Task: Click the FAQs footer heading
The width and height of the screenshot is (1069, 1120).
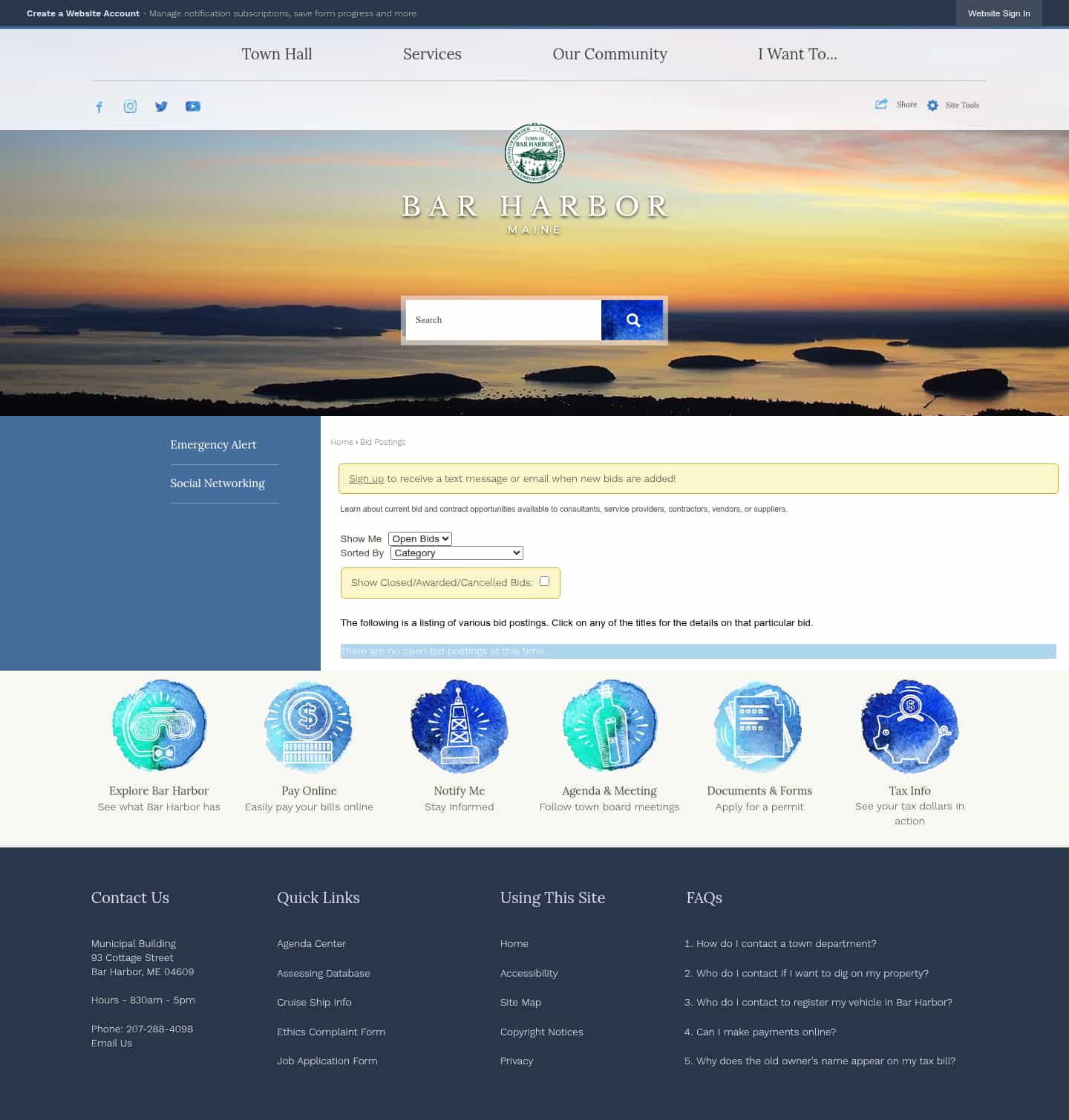Action: tap(705, 897)
